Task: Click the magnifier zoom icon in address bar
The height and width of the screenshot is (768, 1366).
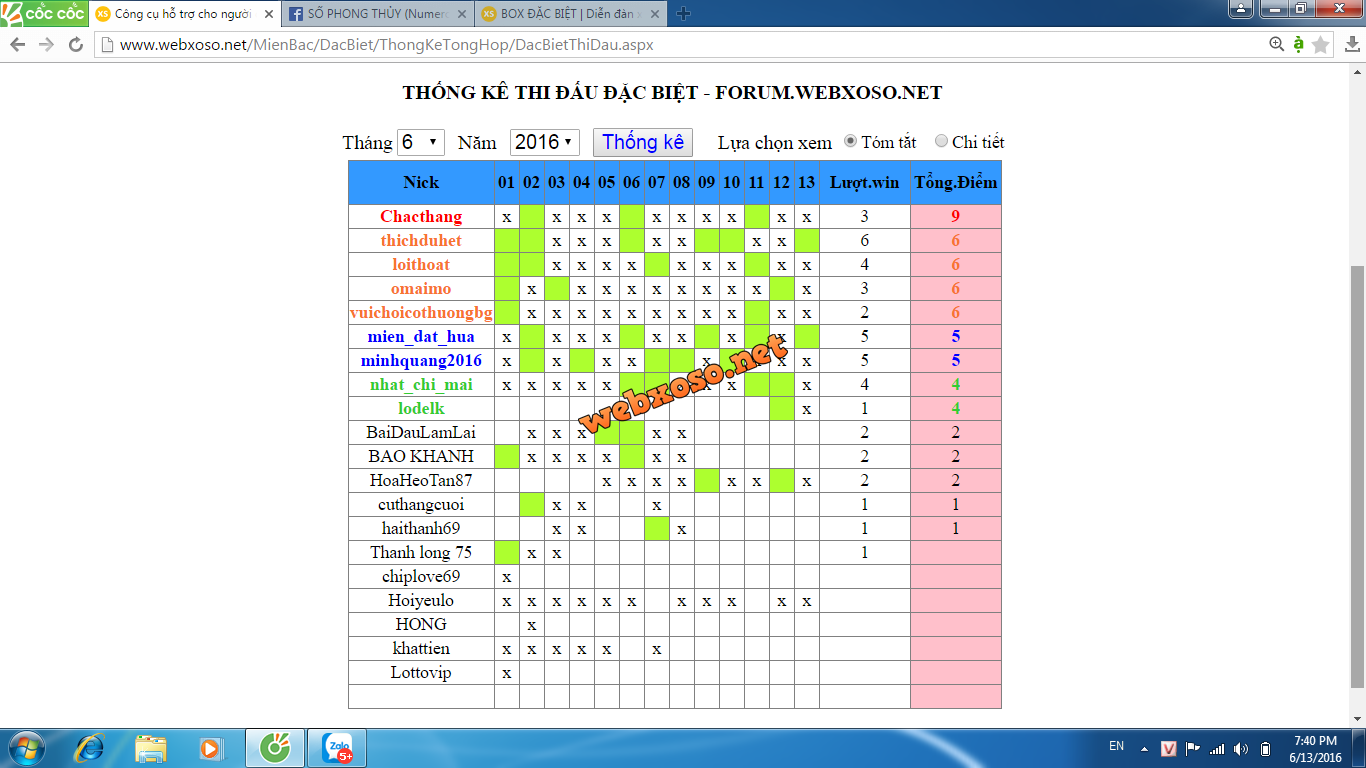Action: click(1276, 45)
